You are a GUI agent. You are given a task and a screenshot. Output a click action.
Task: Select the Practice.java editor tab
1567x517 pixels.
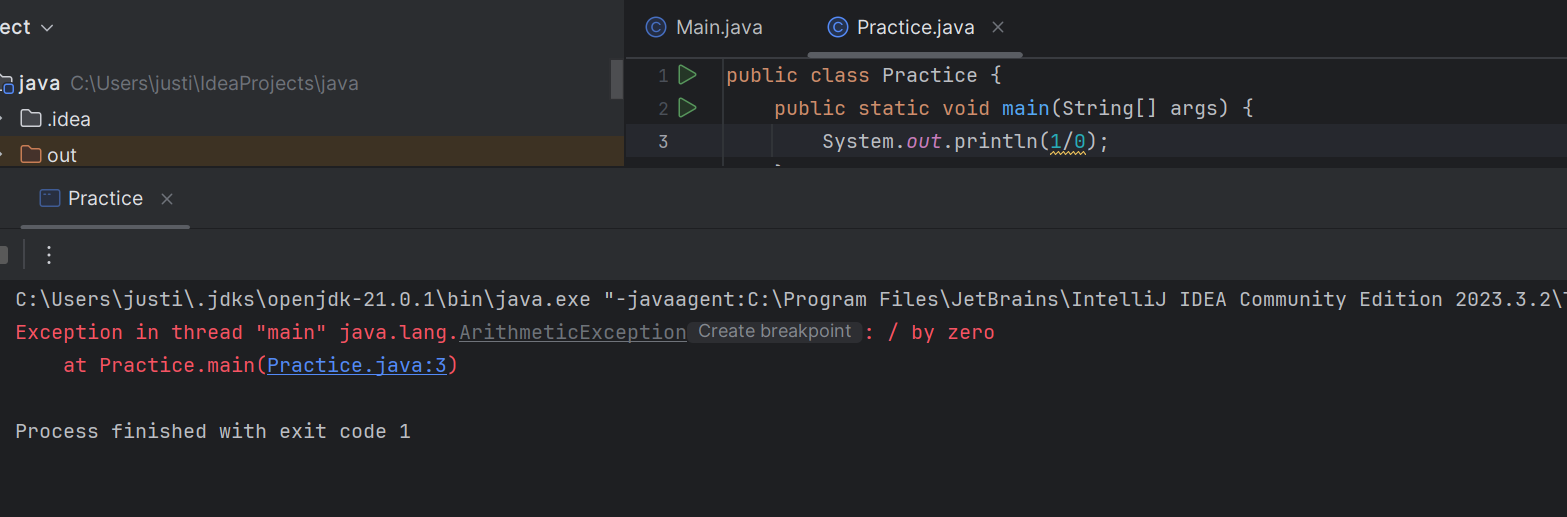(x=914, y=27)
